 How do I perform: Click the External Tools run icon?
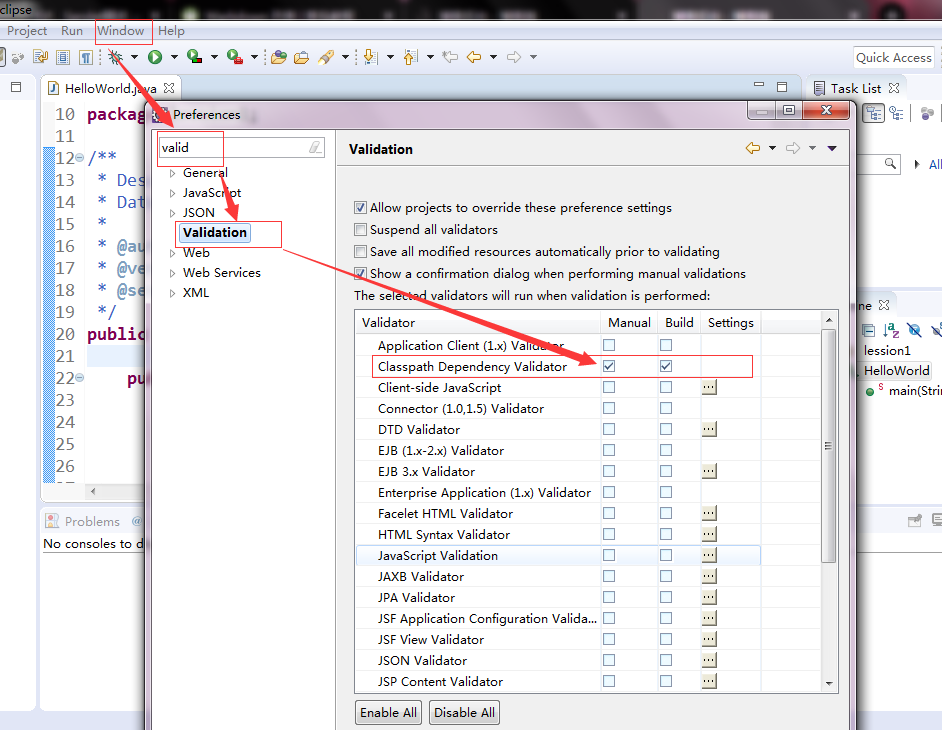[234, 56]
